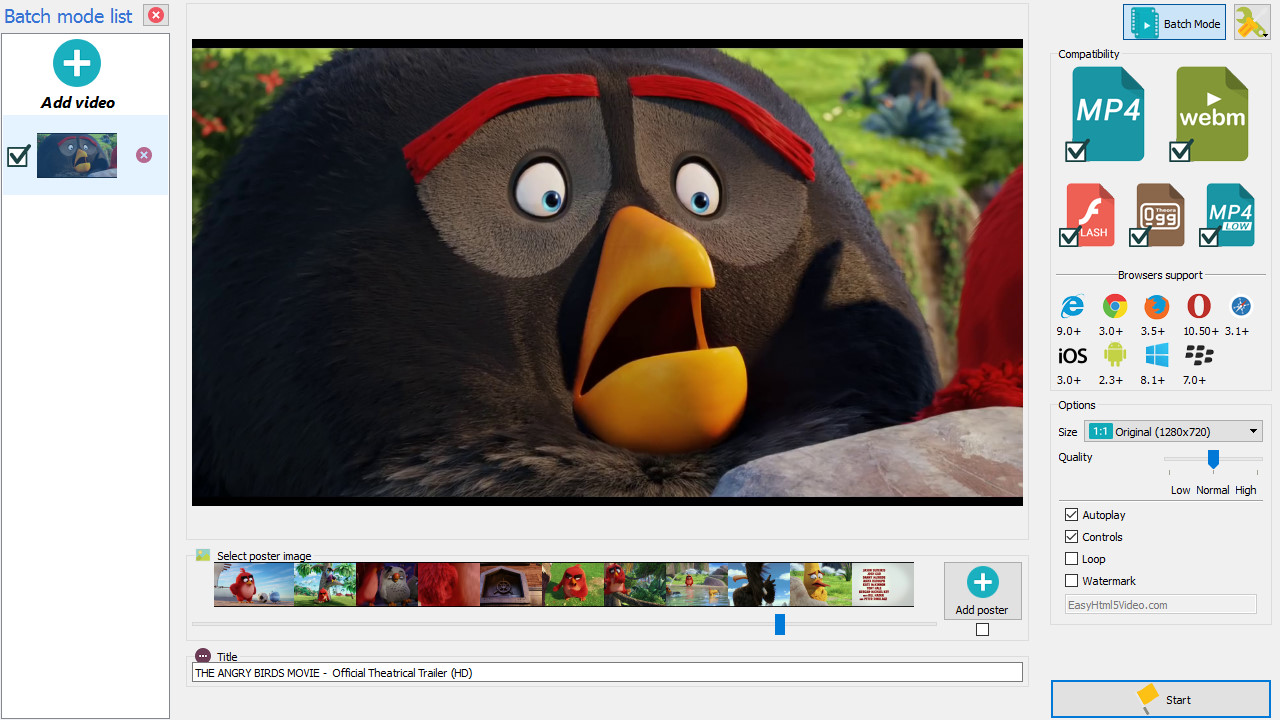Click the MP4 format icon
Image resolution: width=1280 pixels, height=720 pixels.
pyautogui.click(x=1108, y=111)
